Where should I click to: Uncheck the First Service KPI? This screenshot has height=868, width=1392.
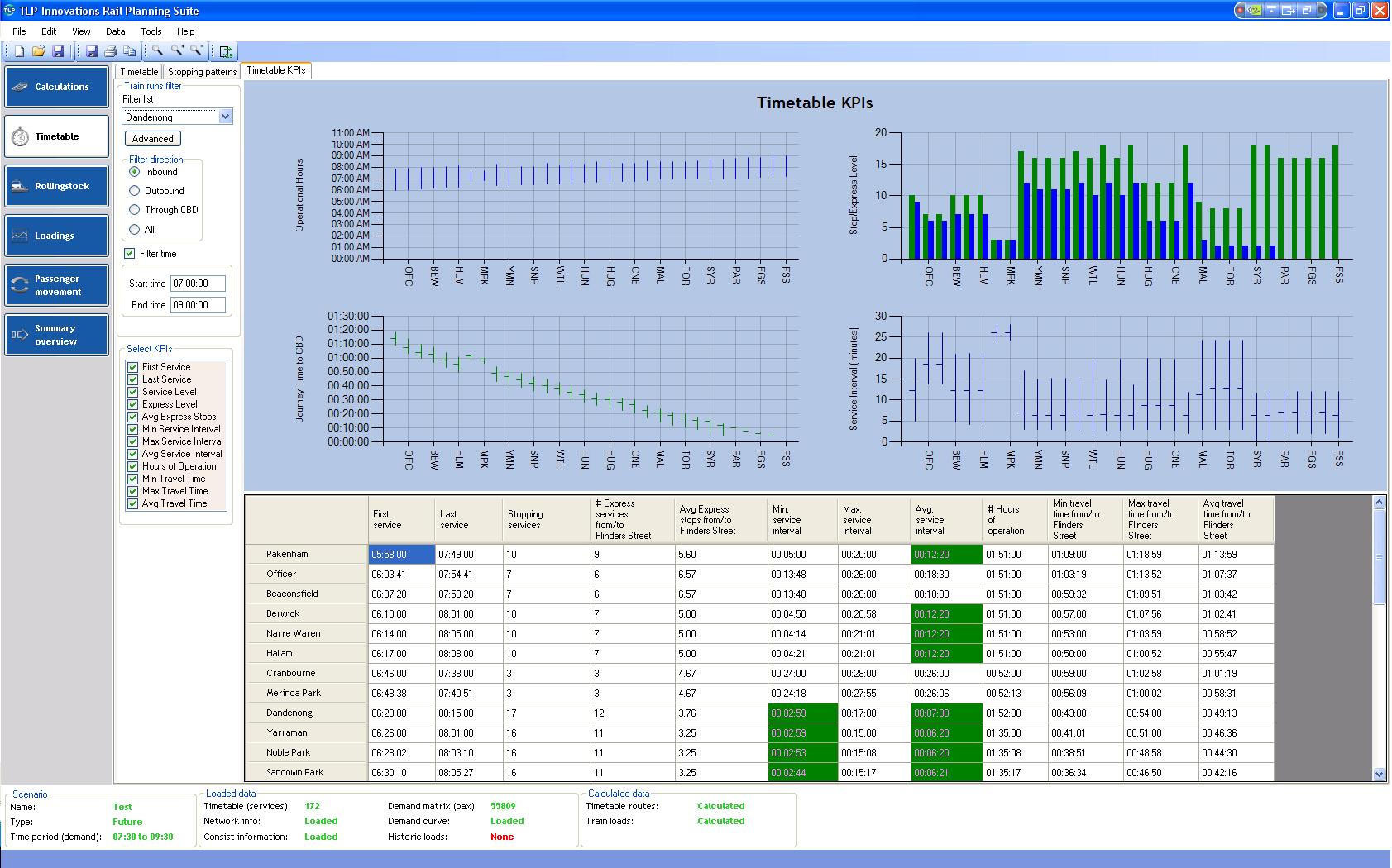point(132,367)
